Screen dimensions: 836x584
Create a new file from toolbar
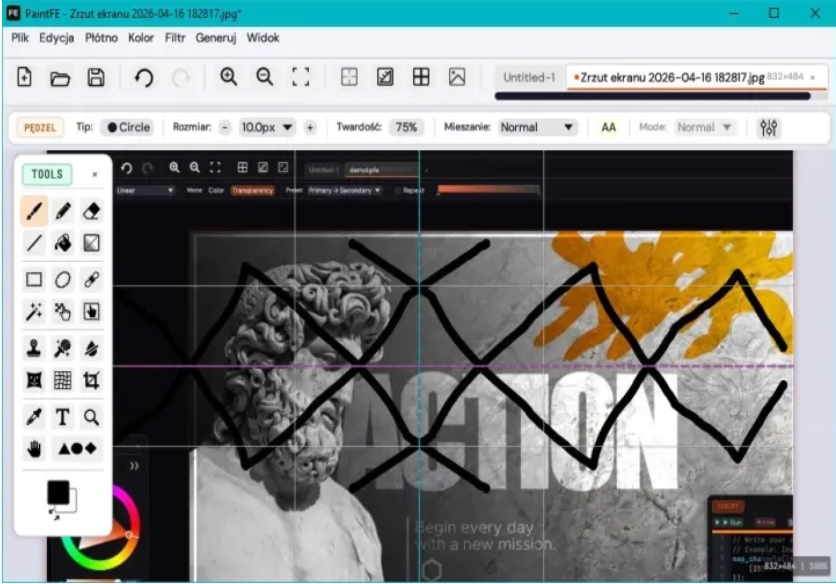24,77
